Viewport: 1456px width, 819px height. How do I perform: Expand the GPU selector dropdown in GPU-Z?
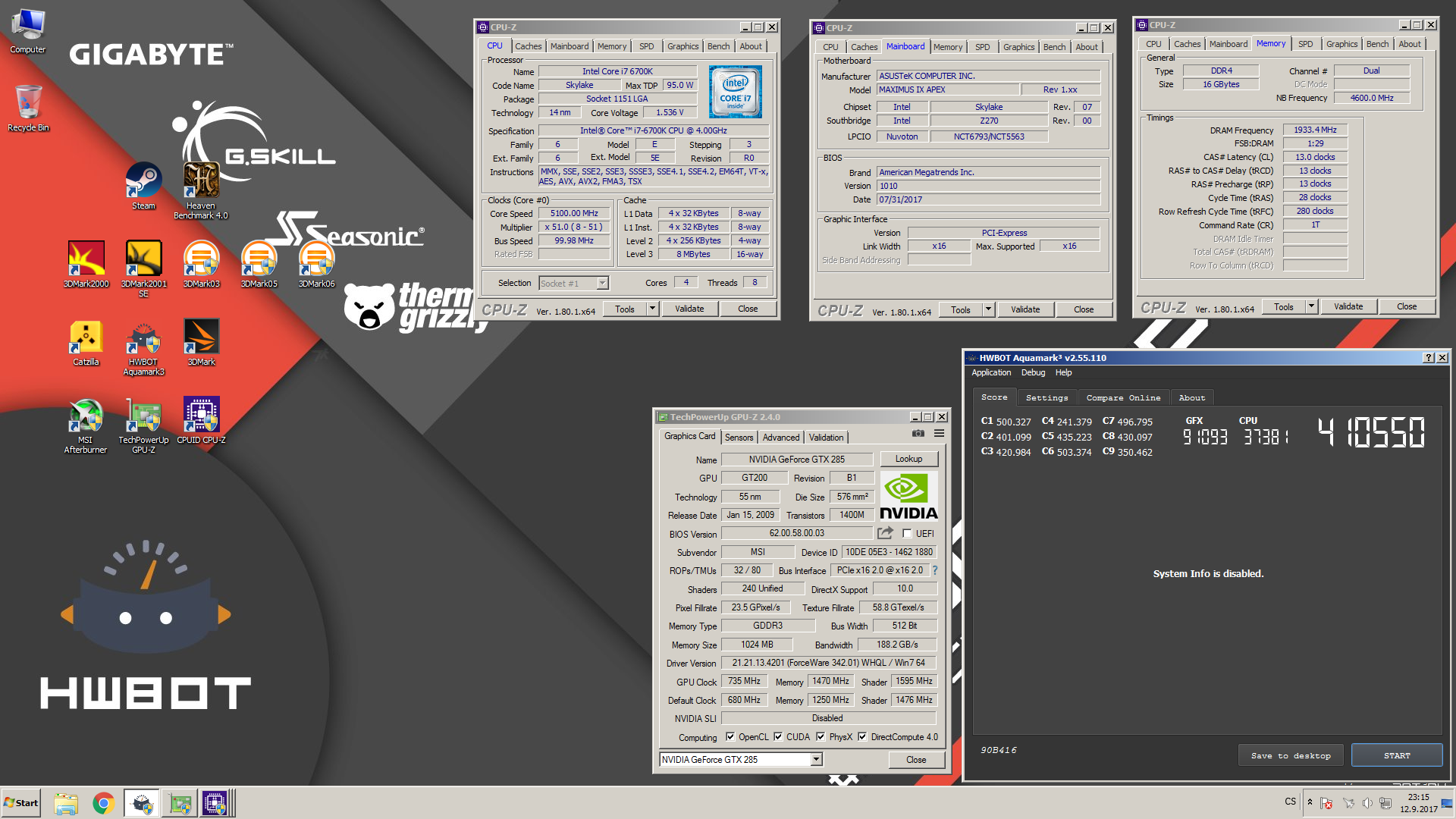tap(816, 759)
